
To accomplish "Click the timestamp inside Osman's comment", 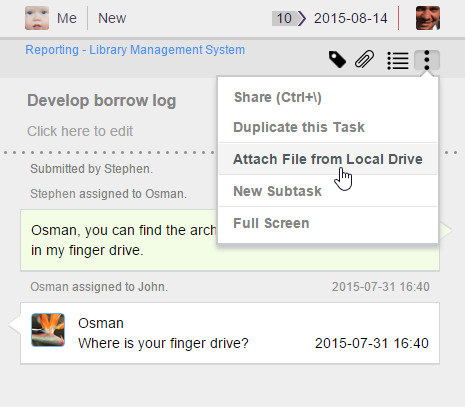I will (x=372, y=343).
